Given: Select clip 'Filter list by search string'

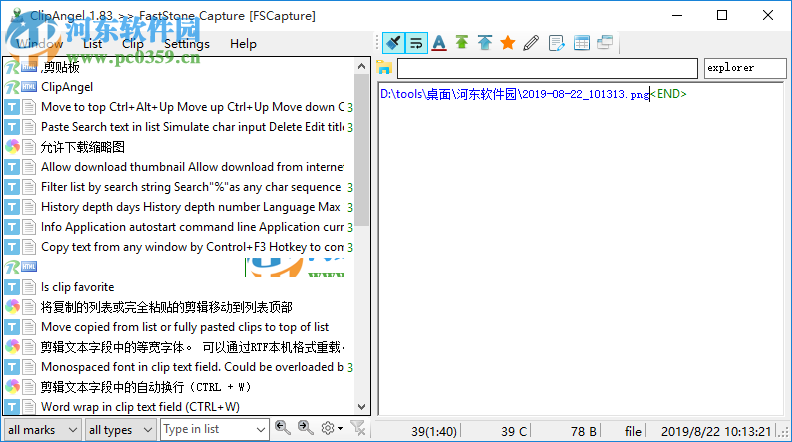Looking at the screenshot, I should coord(179,187).
